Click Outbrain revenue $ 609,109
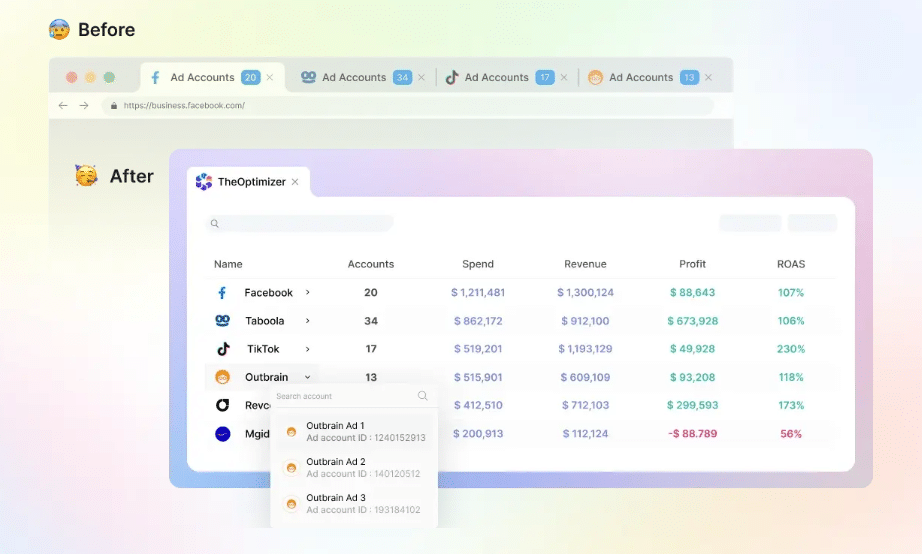This screenshot has width=922, height=554. coord(585,377)
